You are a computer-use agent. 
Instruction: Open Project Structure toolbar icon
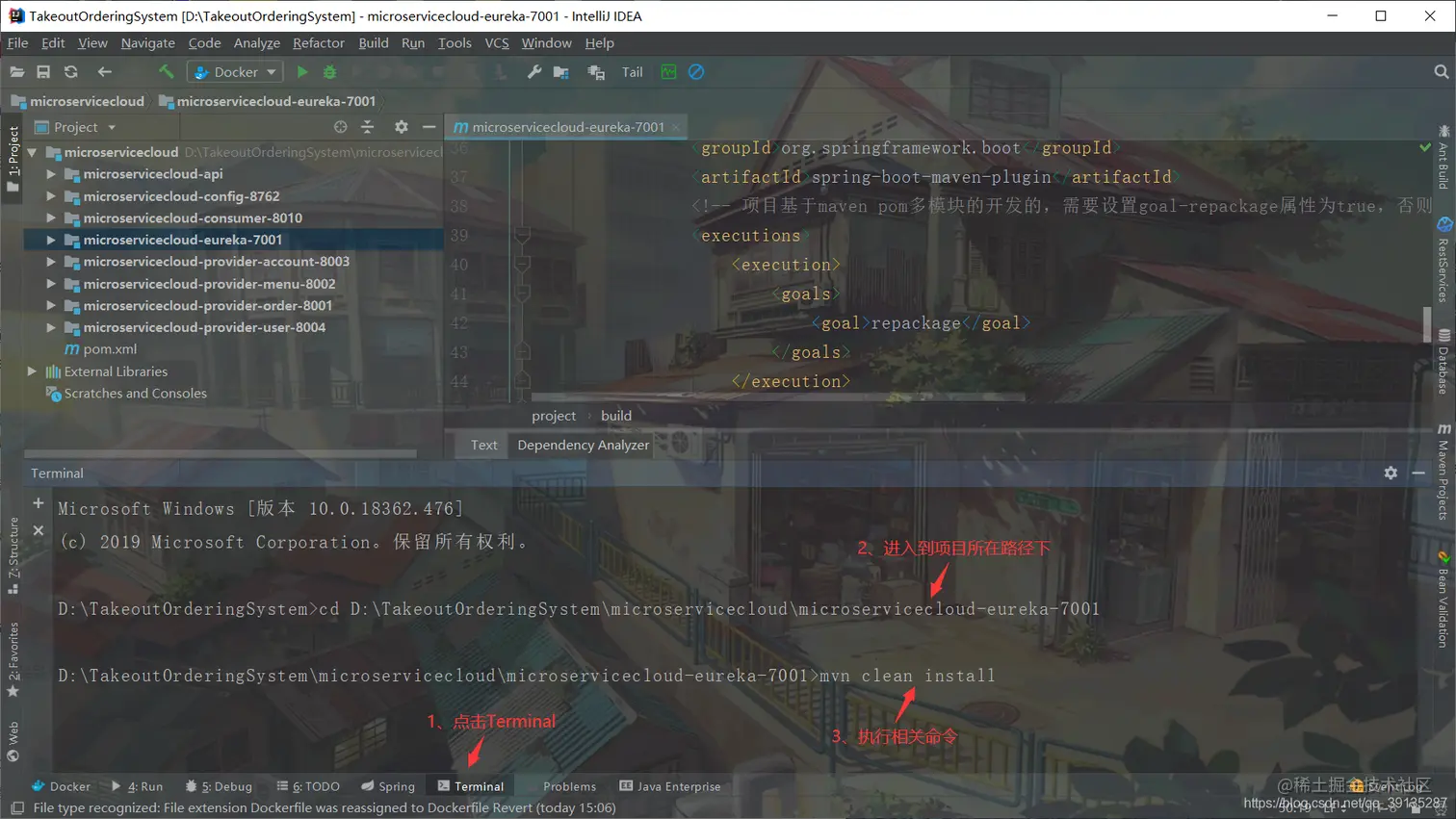point(561,72)
